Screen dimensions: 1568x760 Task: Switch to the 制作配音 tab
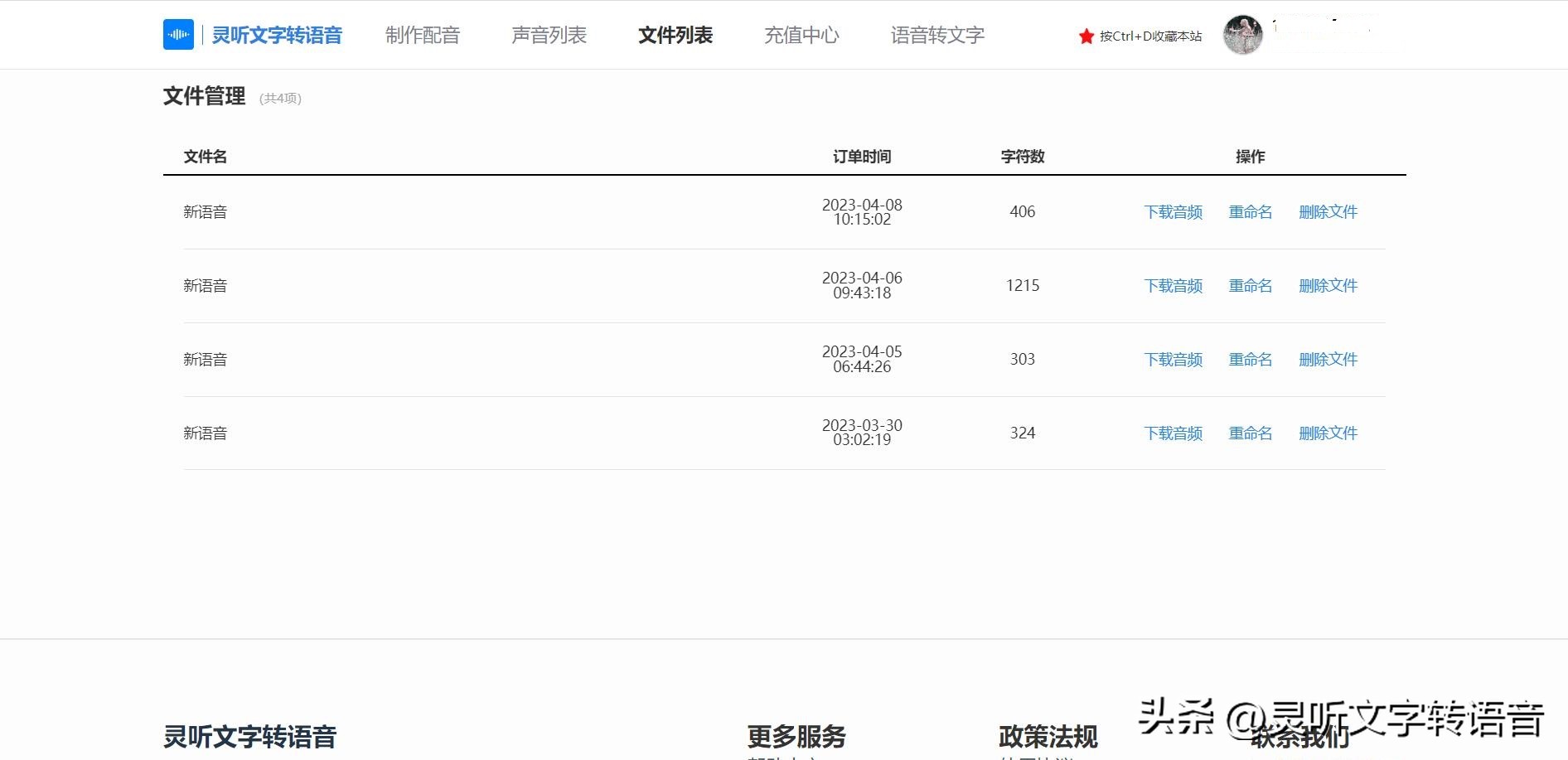pos(423,36)
